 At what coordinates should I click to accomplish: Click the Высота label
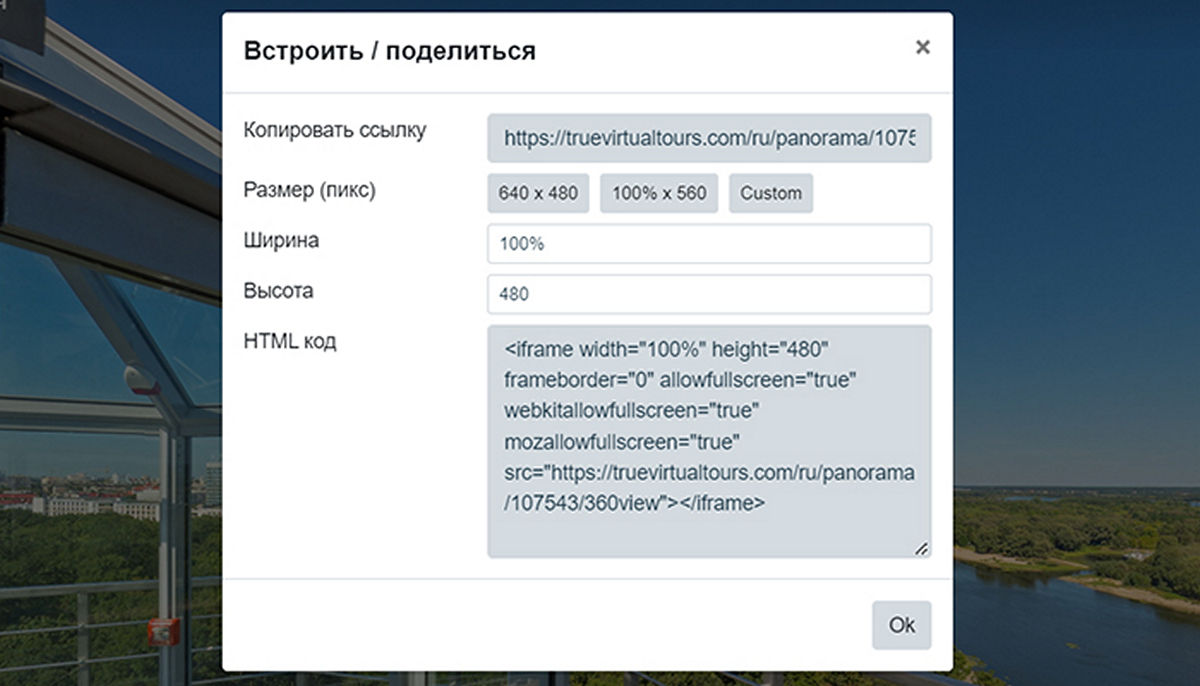click(278, 291)
